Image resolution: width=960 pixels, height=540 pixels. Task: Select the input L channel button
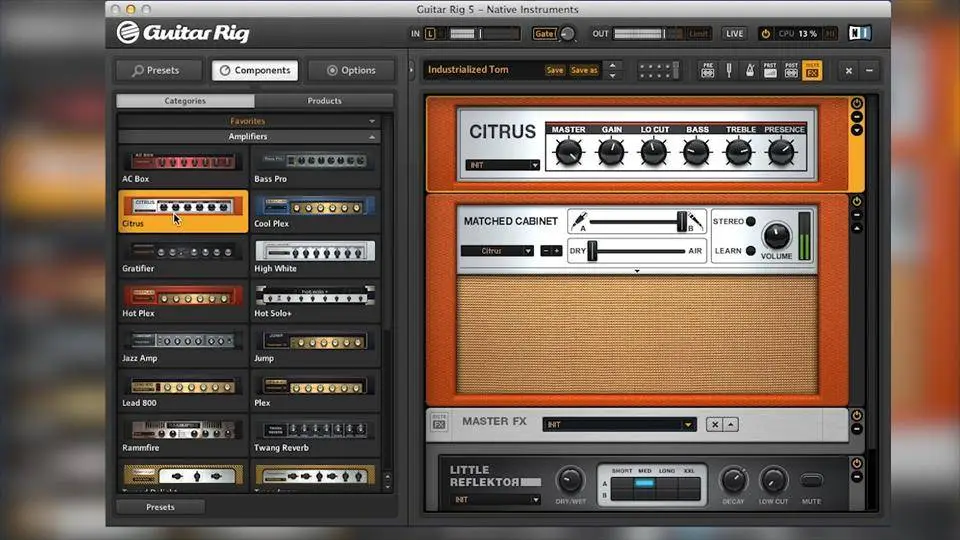coord(430,34)
